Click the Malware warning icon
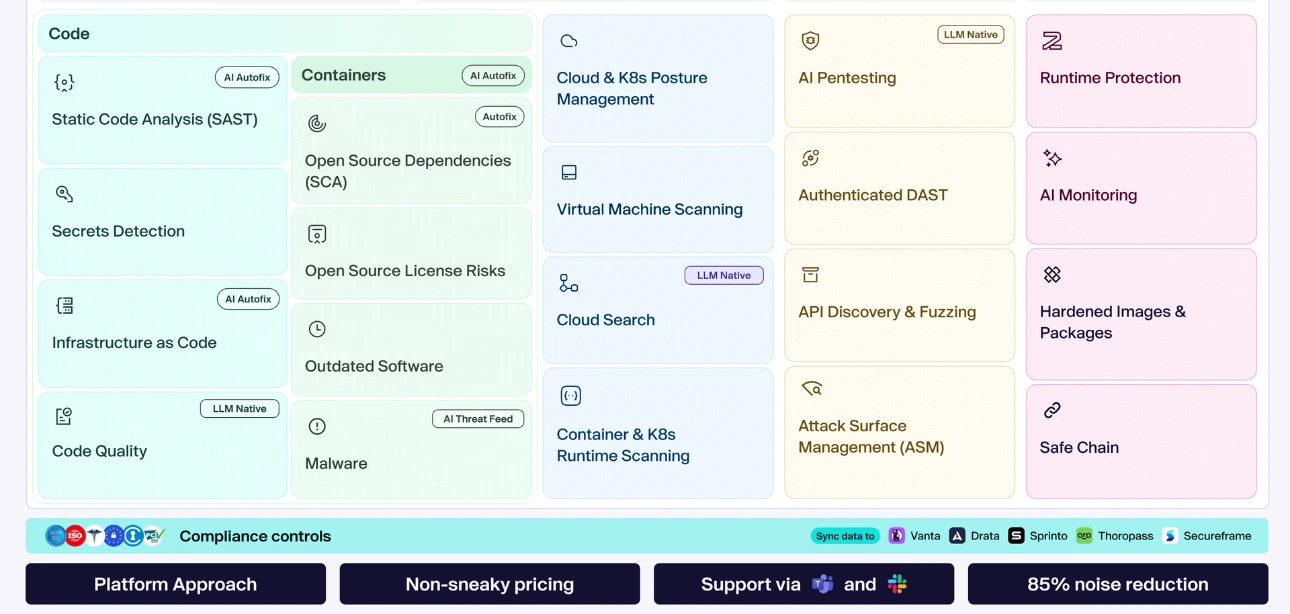 [317, 427]
